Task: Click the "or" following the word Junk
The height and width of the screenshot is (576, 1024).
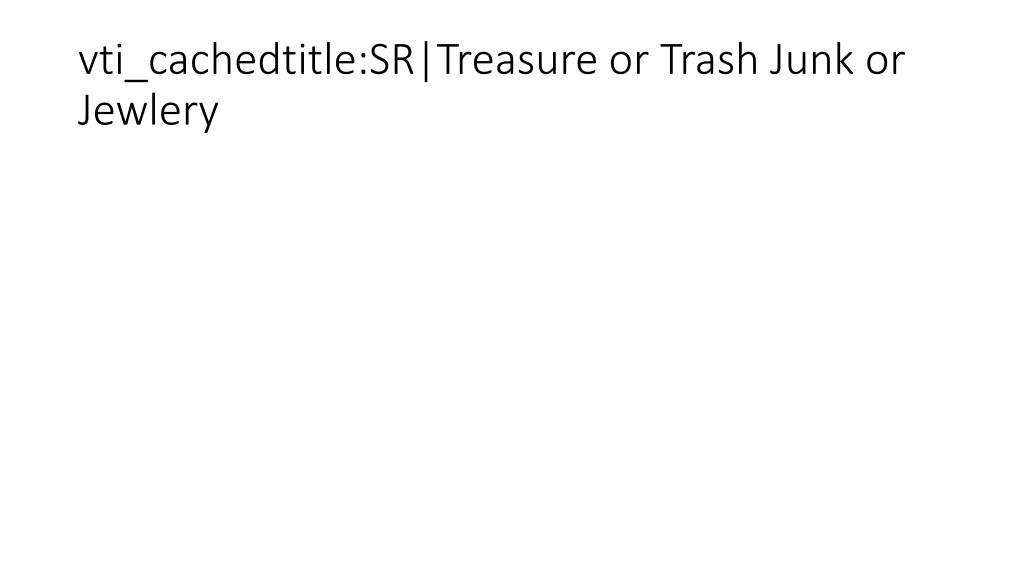Action: click(x=886, y=63)
